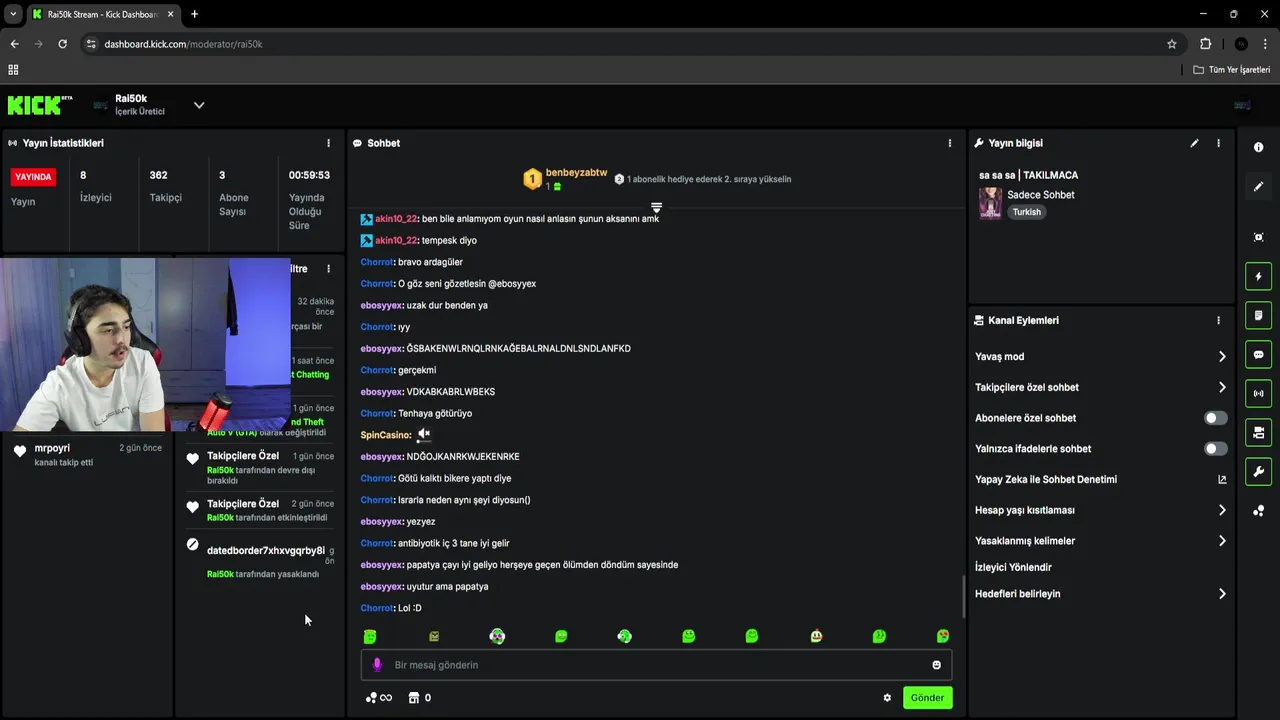Image resolution: width=1280 pixels, height=720 pixels.
Task: Toggle the chat bubble panel icon in sidebar
Action: (x=1258, y=354)
